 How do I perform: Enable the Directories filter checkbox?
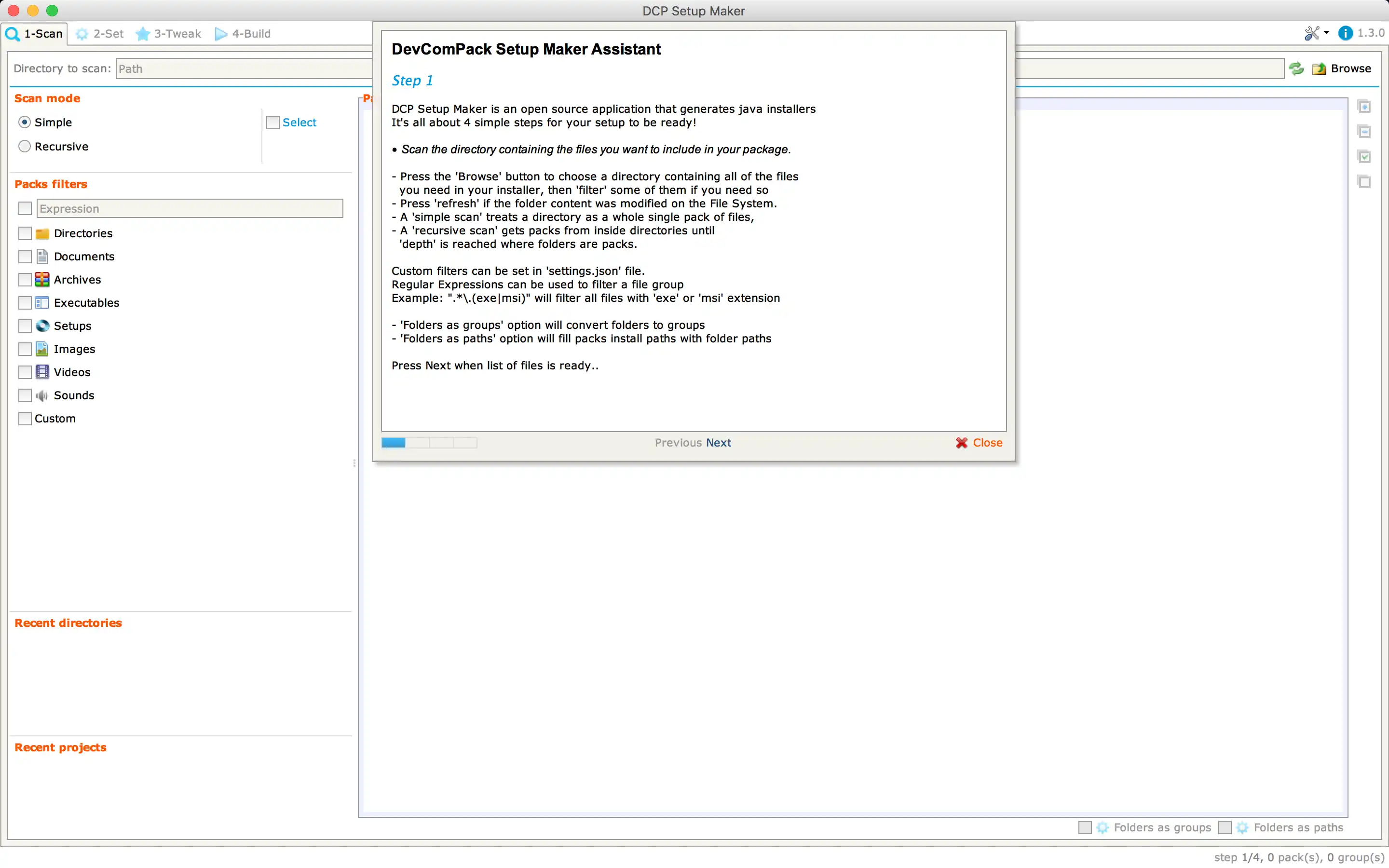pos(25,233)
